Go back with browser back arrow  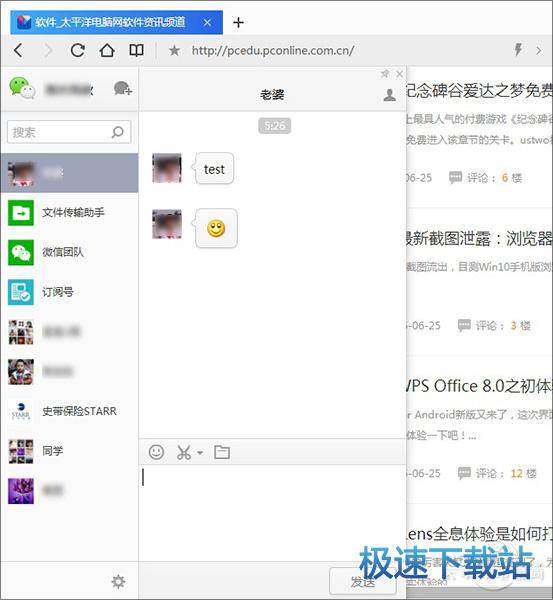(18, 50)
